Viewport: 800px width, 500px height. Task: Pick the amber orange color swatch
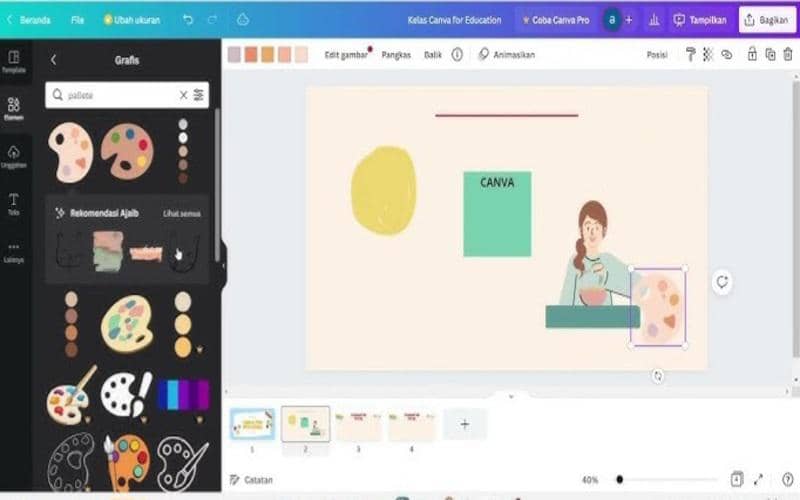tap(268, 55)
